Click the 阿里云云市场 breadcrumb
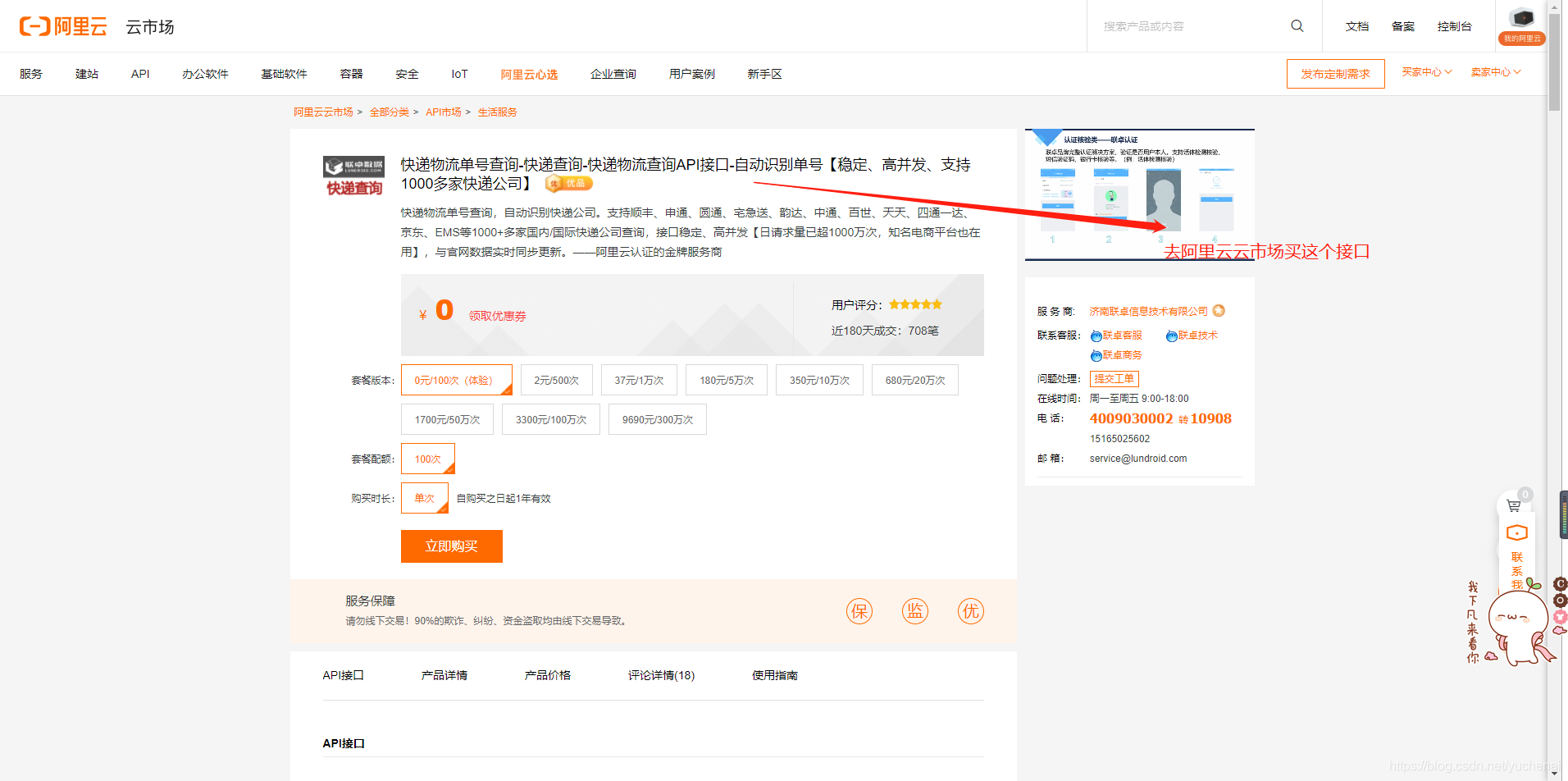The width and height of the screenshot is (1568, 781). [x=323, y=112]
